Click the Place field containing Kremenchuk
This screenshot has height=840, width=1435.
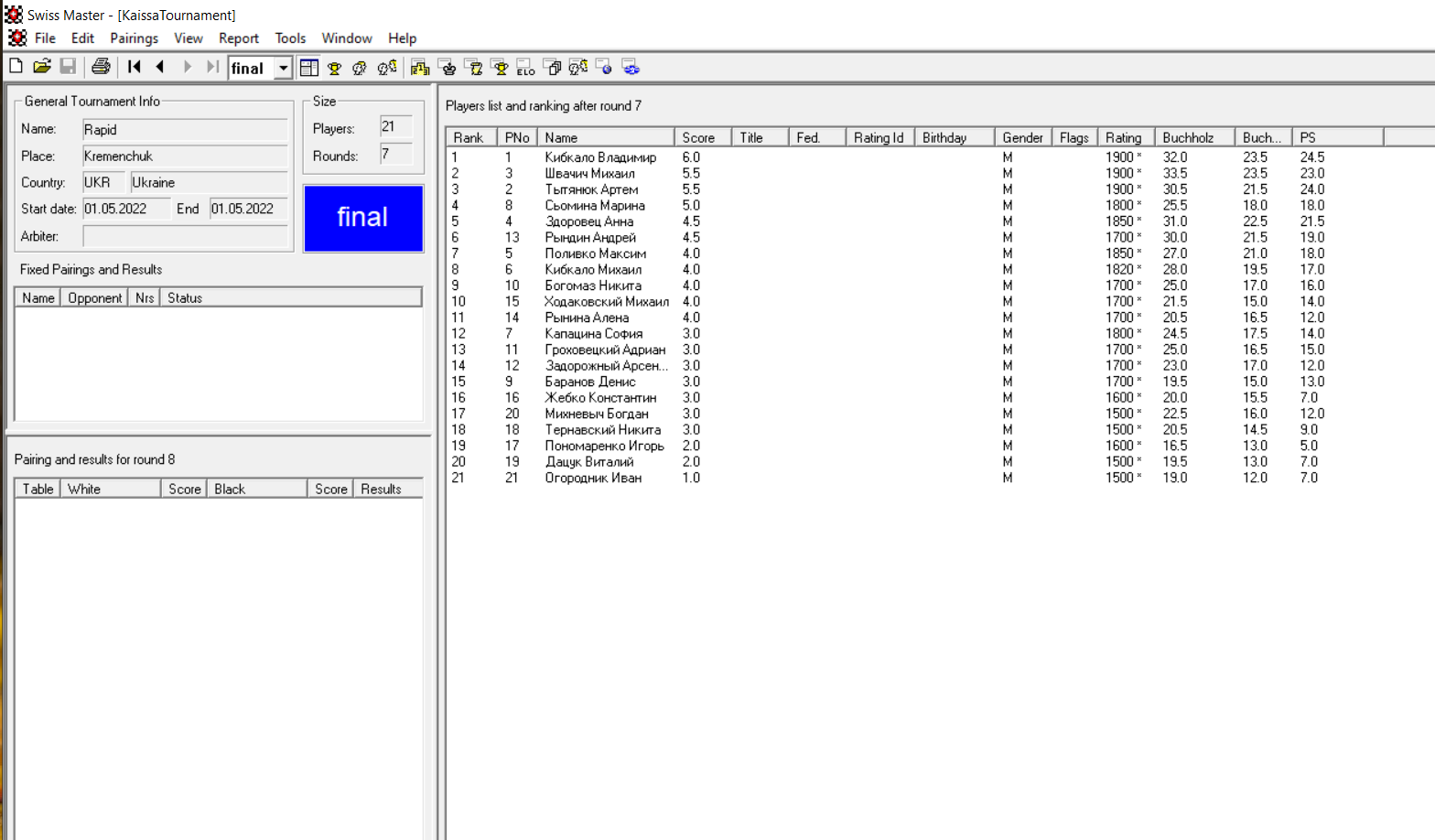pos(184,156)
